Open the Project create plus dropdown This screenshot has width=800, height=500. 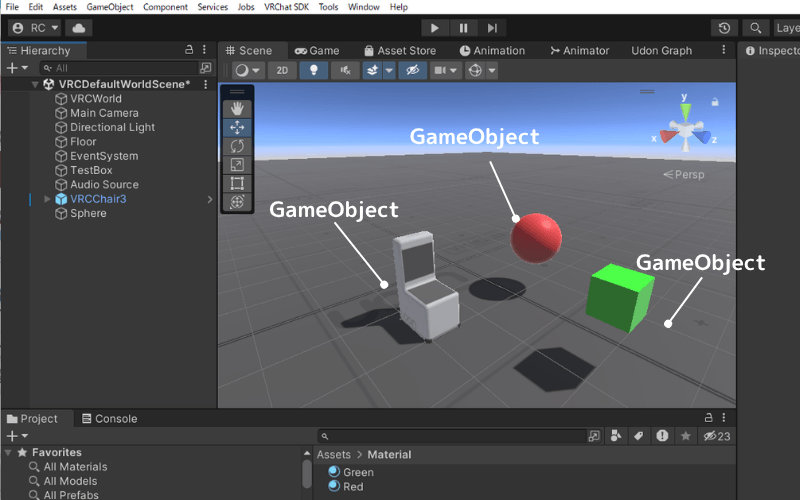(x=17, y=436)
